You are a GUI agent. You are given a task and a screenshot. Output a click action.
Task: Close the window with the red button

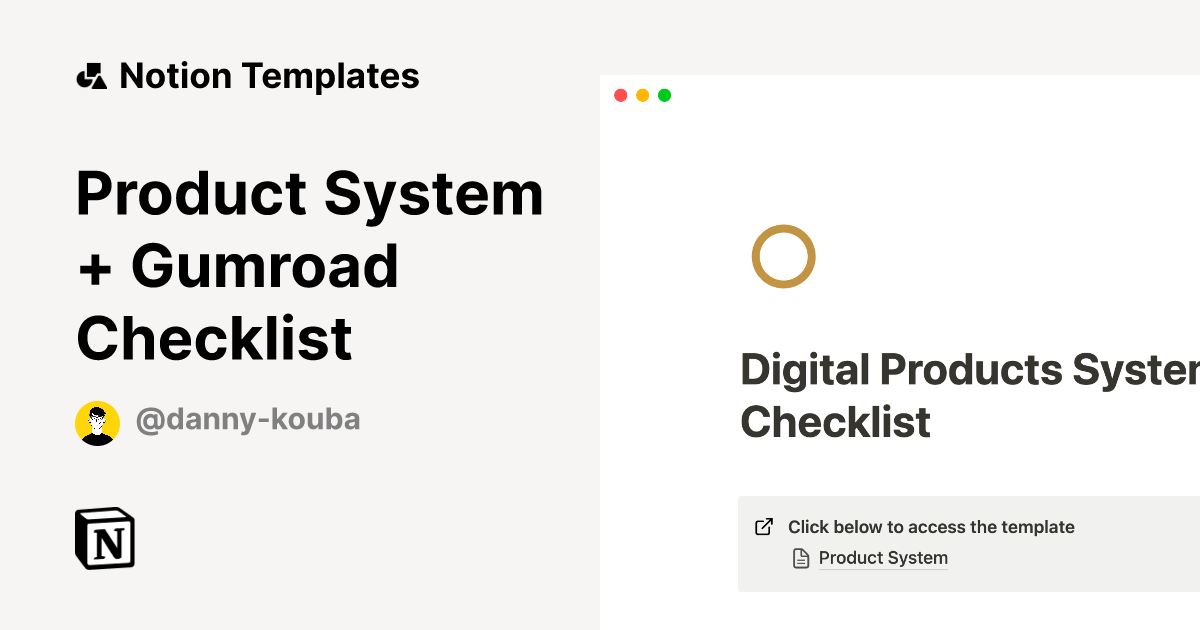[620, 96]
